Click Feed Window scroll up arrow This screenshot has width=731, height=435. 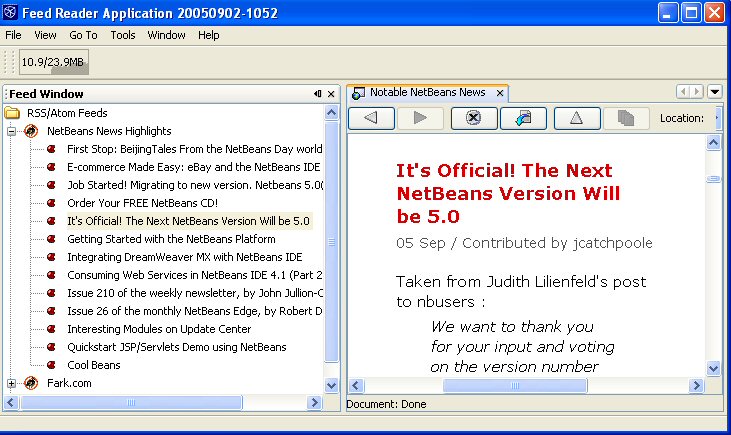331,113
